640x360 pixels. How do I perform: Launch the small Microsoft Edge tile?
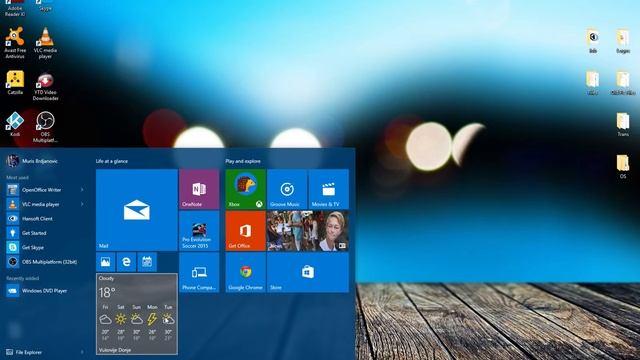126,262
